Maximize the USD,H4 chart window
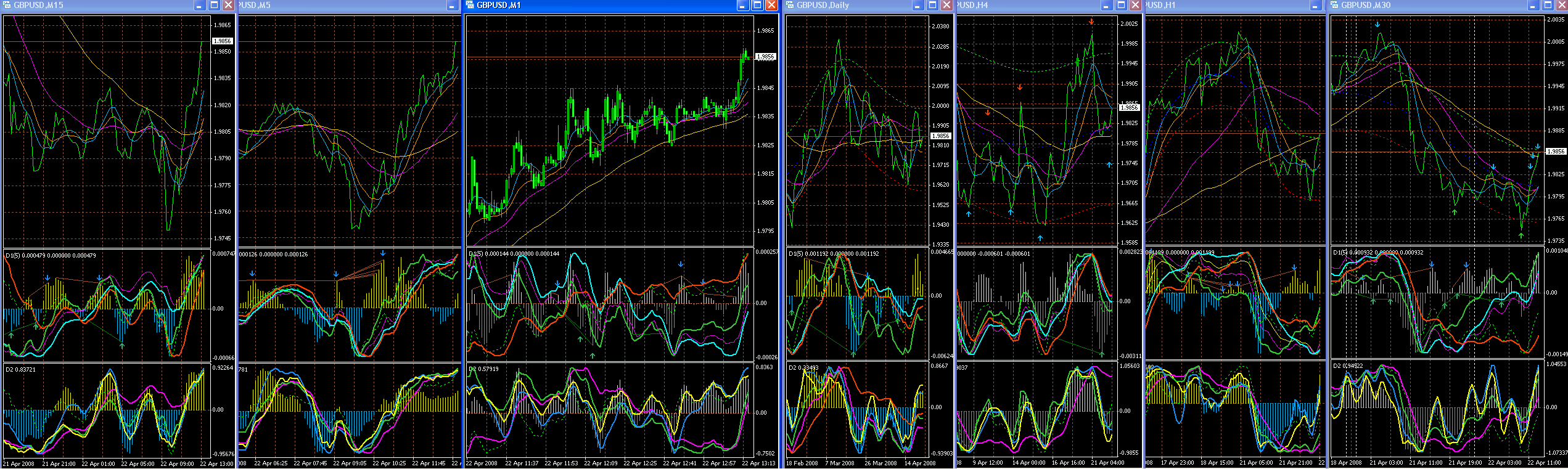 point(1121,5)
